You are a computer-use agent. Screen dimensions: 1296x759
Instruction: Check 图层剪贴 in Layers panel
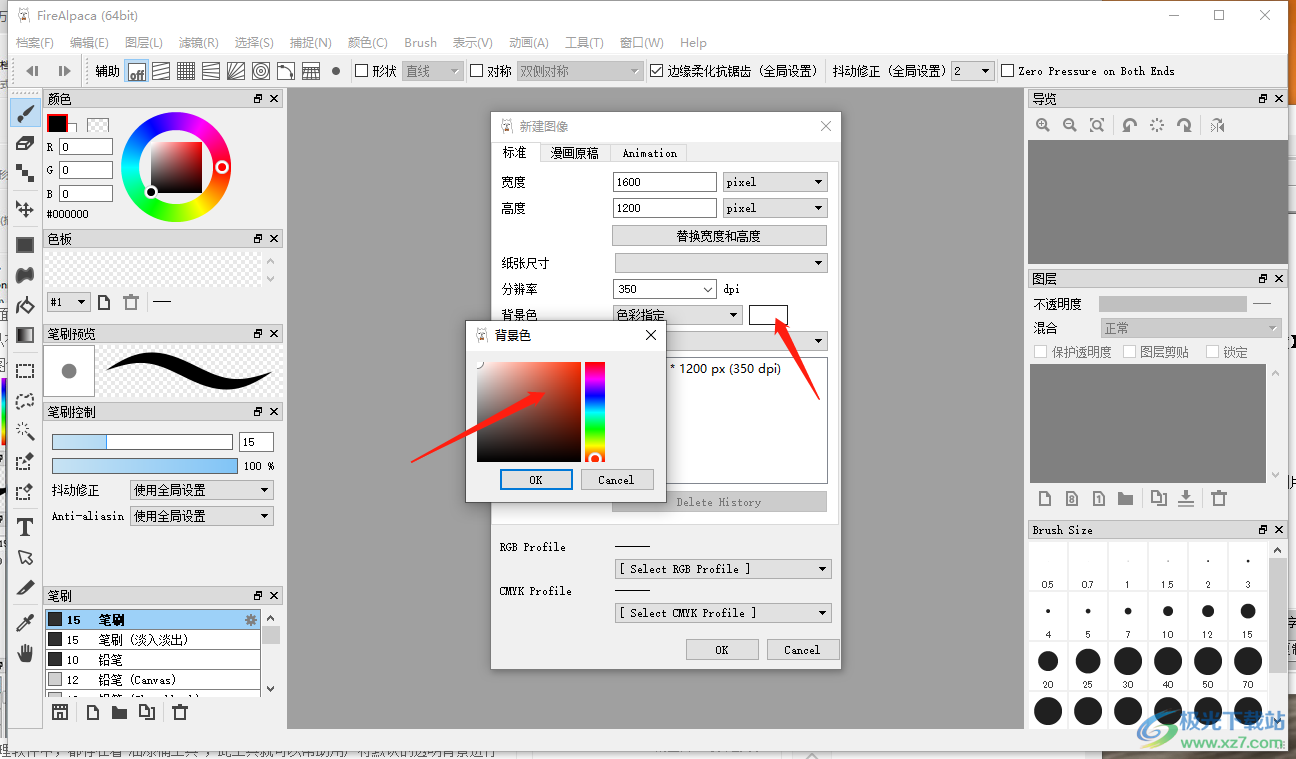coord(1130,352)
